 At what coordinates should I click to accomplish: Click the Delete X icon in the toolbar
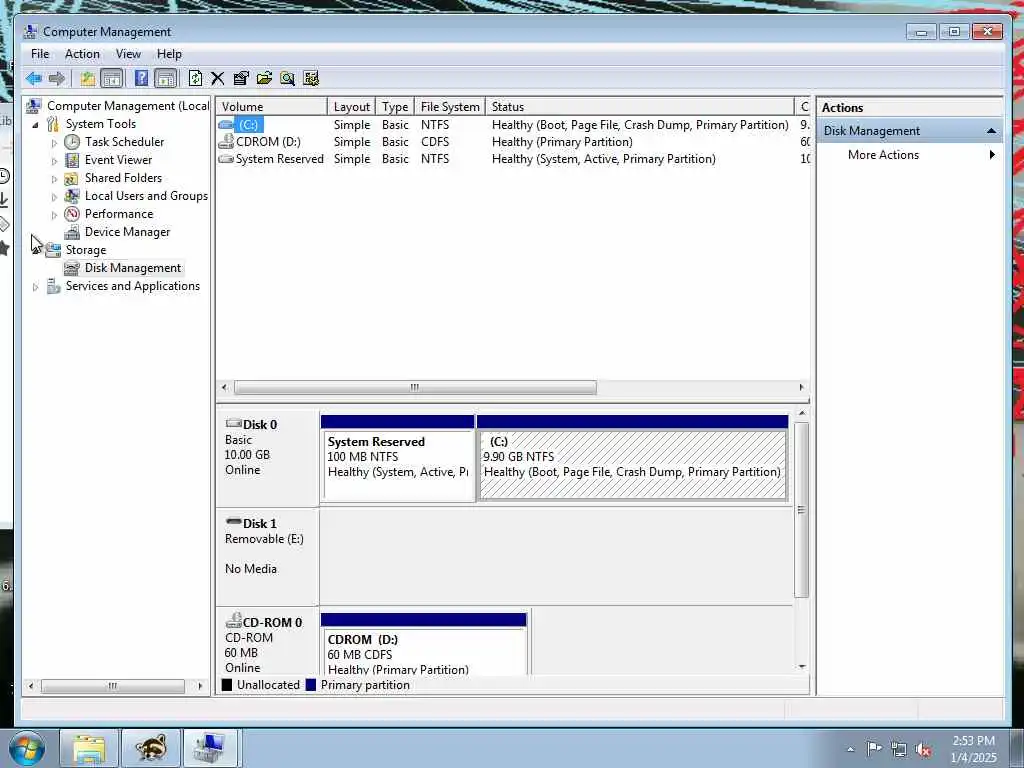[217, 79]
